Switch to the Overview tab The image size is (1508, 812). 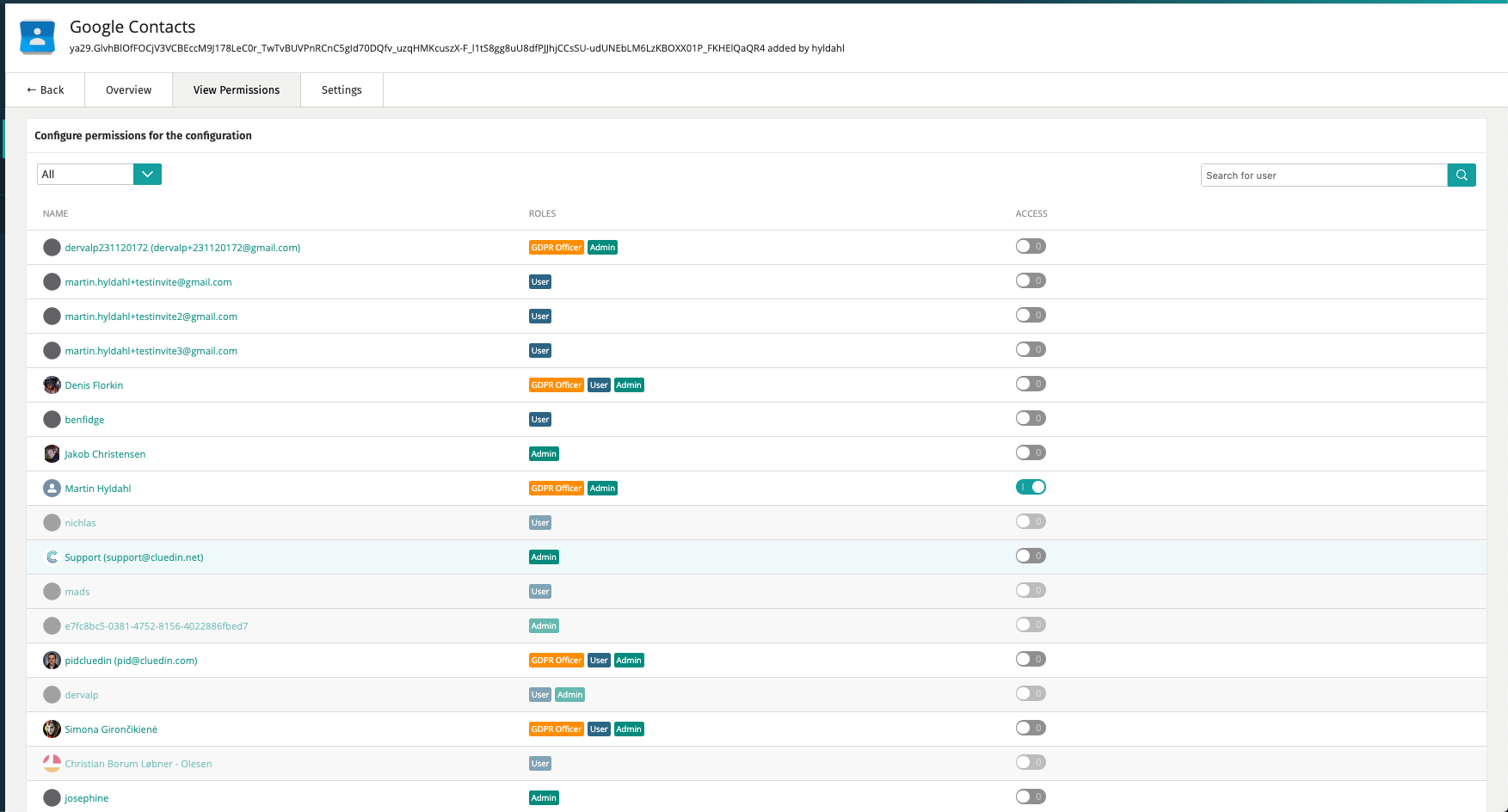point(128,90)
